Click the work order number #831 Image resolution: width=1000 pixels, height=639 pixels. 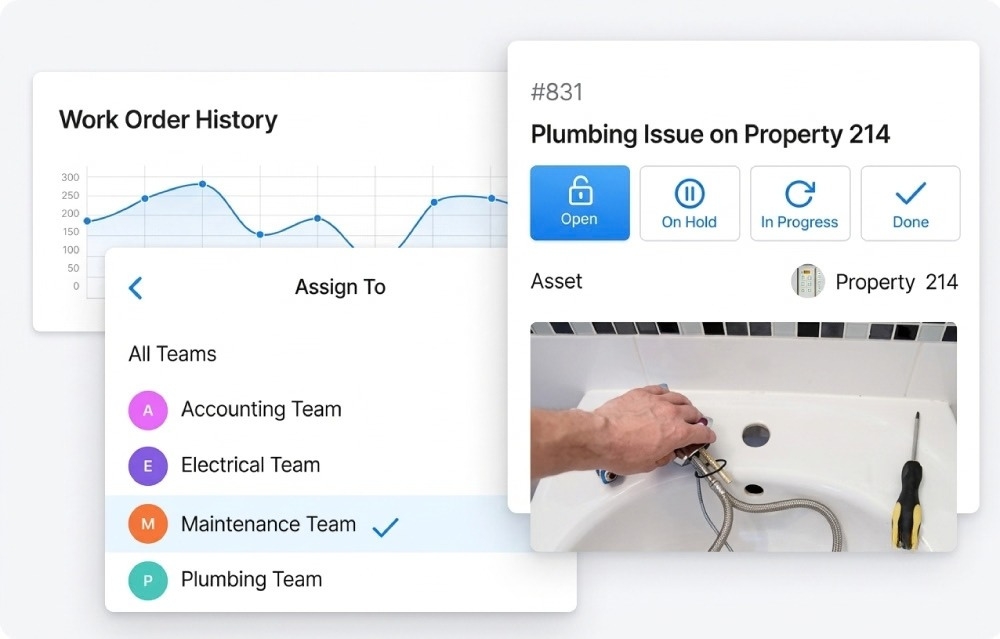click(557, 92)
